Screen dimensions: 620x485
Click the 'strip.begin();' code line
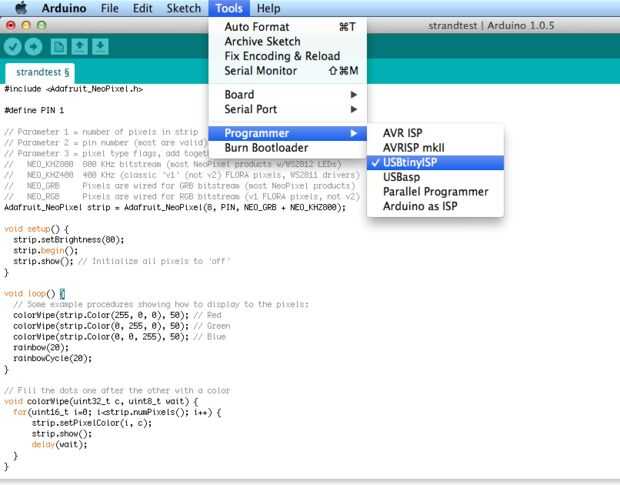pos(45,251)
